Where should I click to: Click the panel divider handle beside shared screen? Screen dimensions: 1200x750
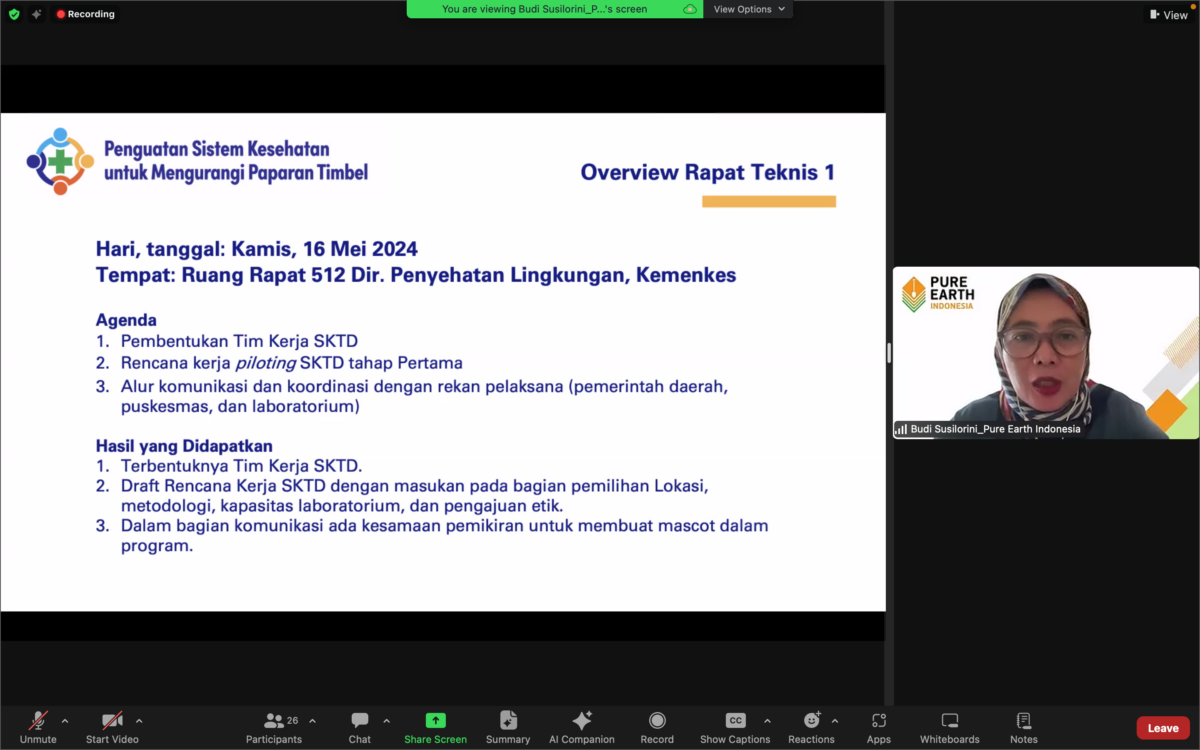pyautogui.click(x=888, y=352)
